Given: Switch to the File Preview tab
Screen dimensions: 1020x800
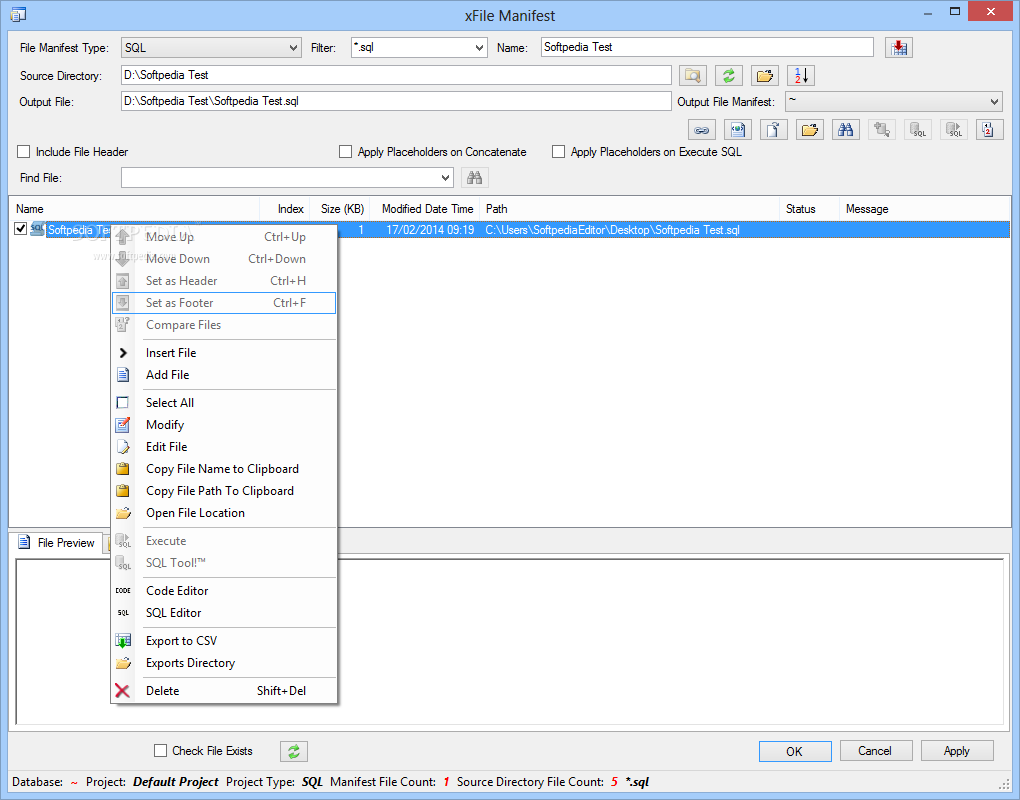Looking at the screenshot, I should coord(57,542).
